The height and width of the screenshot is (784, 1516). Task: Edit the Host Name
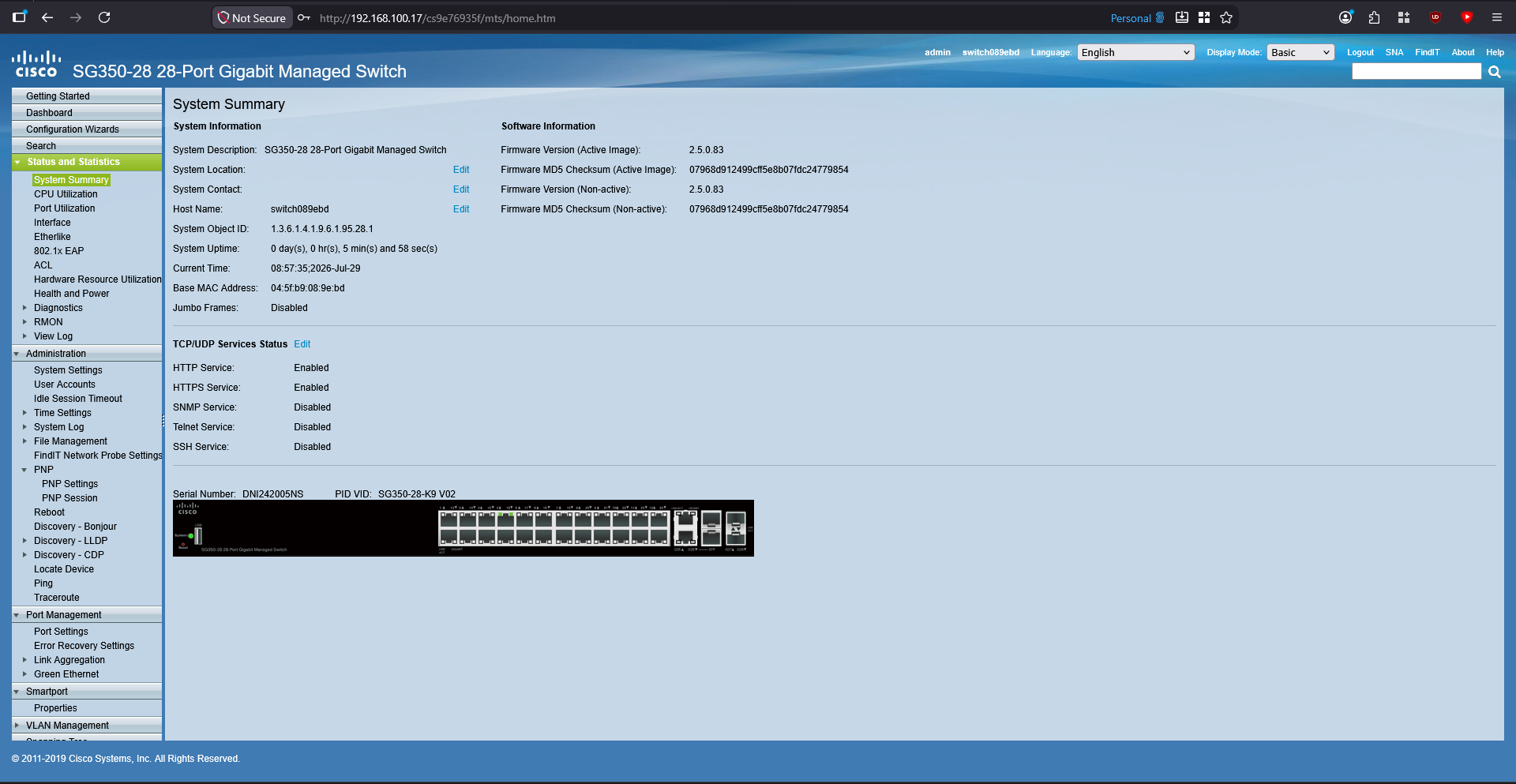(461, 209)
